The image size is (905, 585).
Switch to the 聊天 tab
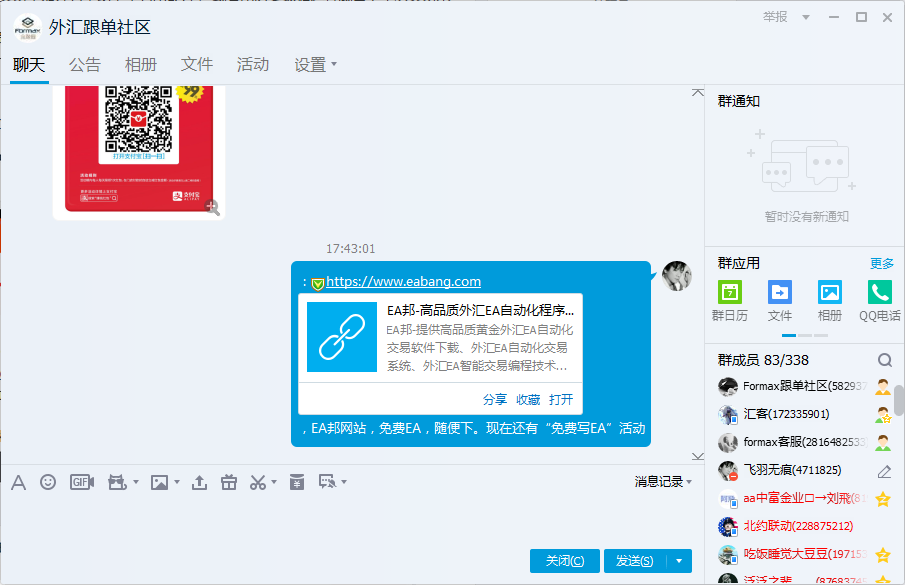click(x=29, y=65)
